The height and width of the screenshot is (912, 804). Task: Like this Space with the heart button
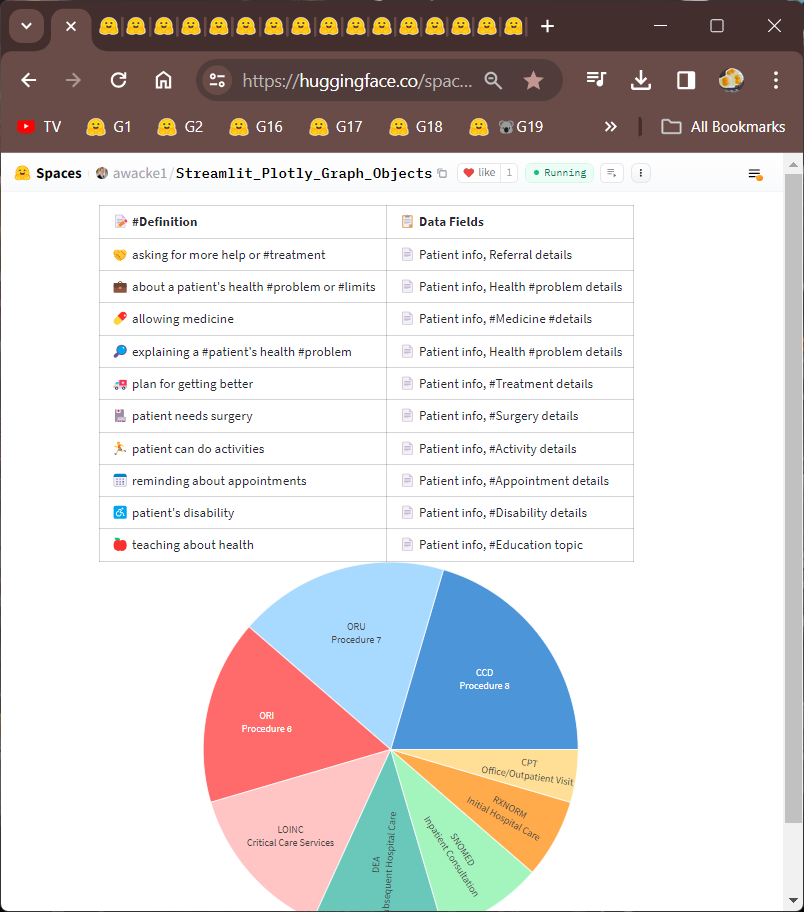(x=479, y=173)
